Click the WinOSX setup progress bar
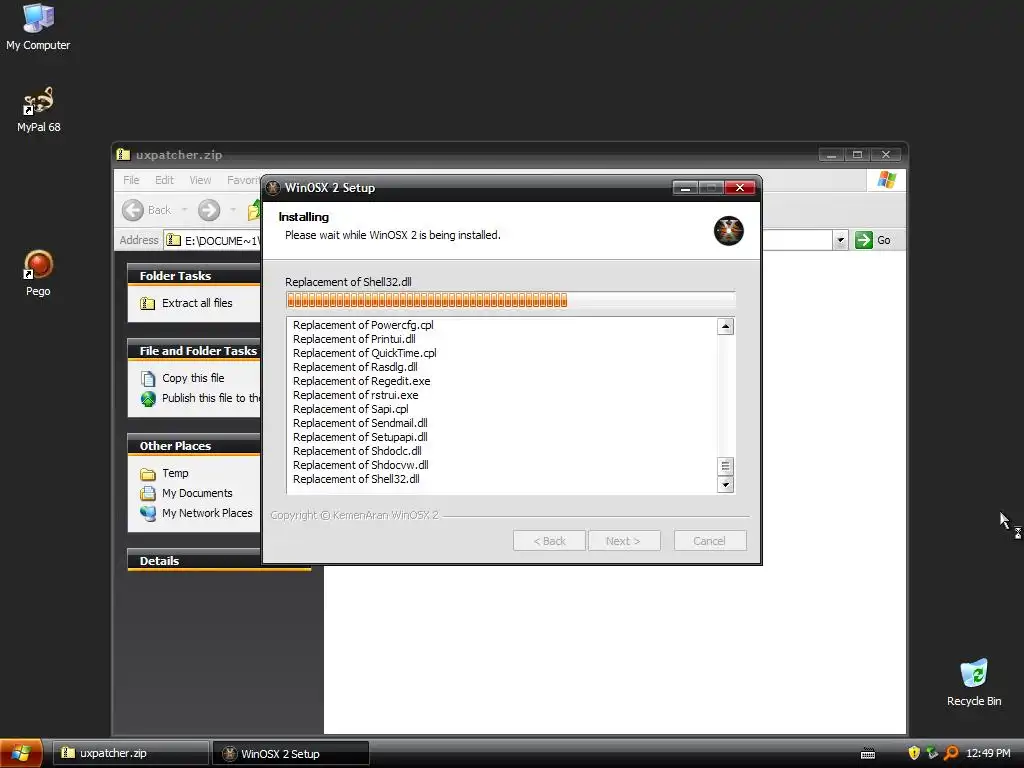 [510, 300]
